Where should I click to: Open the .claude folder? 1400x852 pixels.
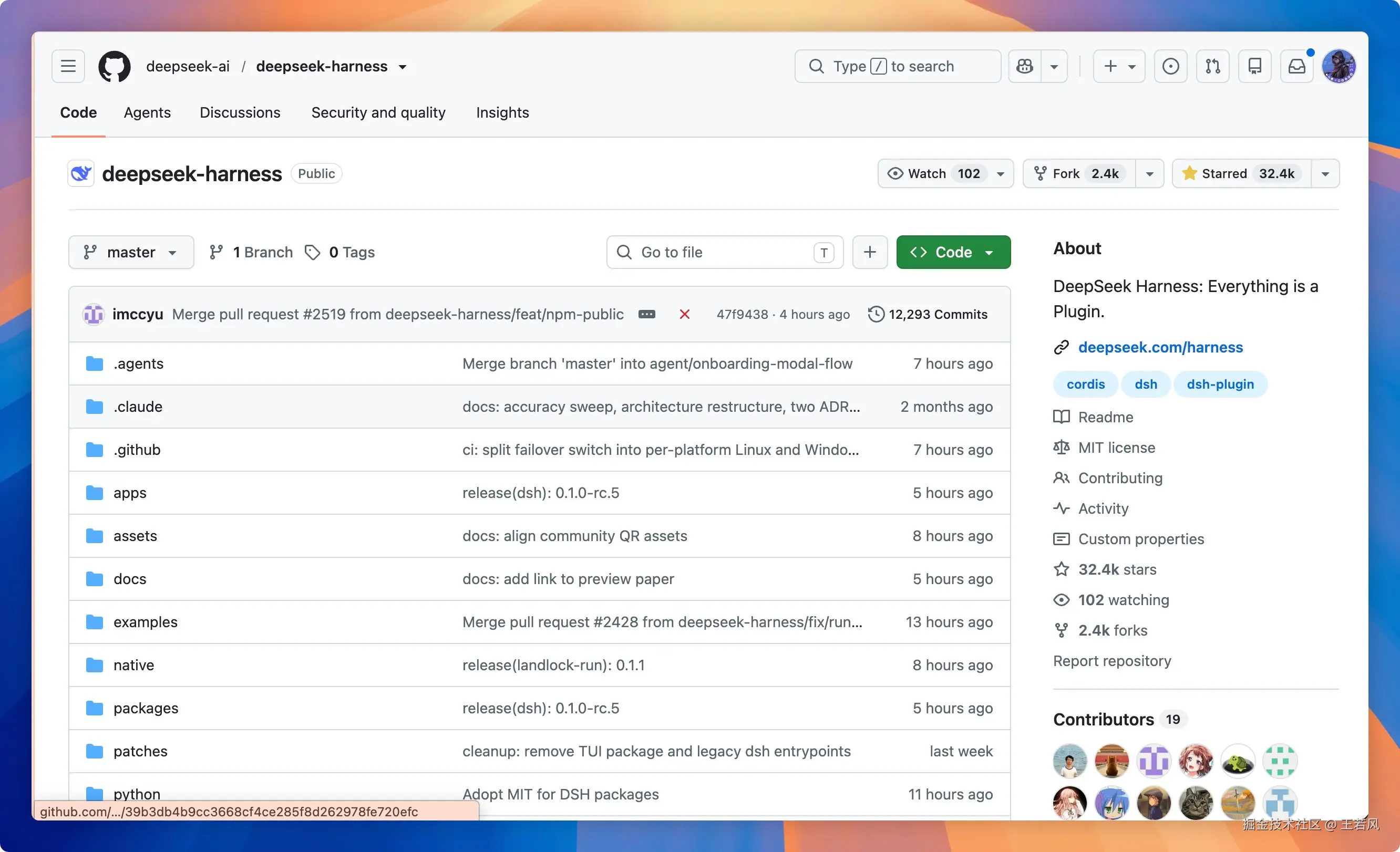click(138, 407)
